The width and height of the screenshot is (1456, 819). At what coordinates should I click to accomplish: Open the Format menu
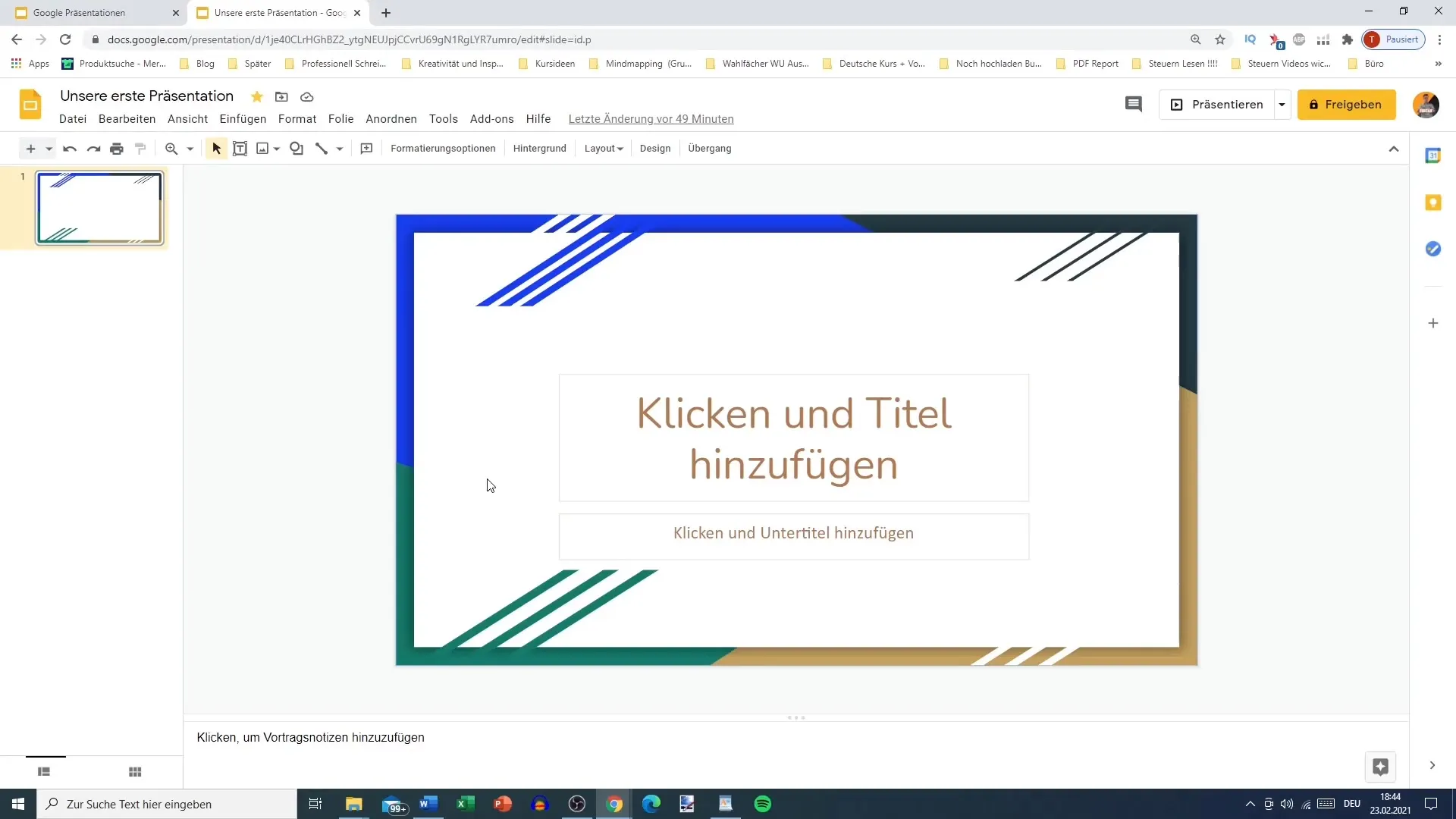pos(297,119)
